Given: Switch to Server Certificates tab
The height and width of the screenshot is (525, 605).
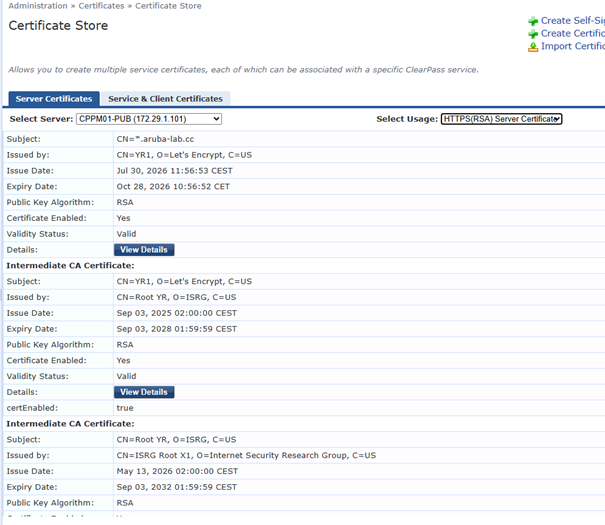Looking at the screenshot, I should 54,99.
